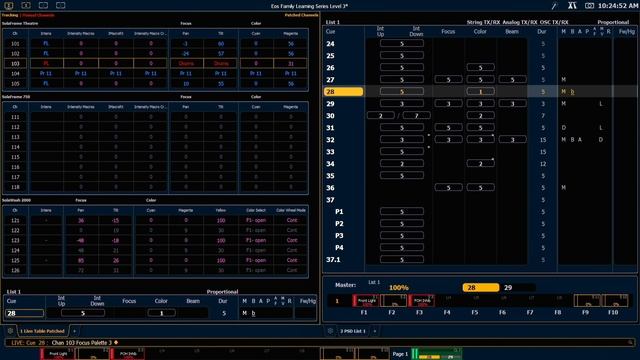
Task: Click the F3 fader tile in master panel
Action: (421, 301)
